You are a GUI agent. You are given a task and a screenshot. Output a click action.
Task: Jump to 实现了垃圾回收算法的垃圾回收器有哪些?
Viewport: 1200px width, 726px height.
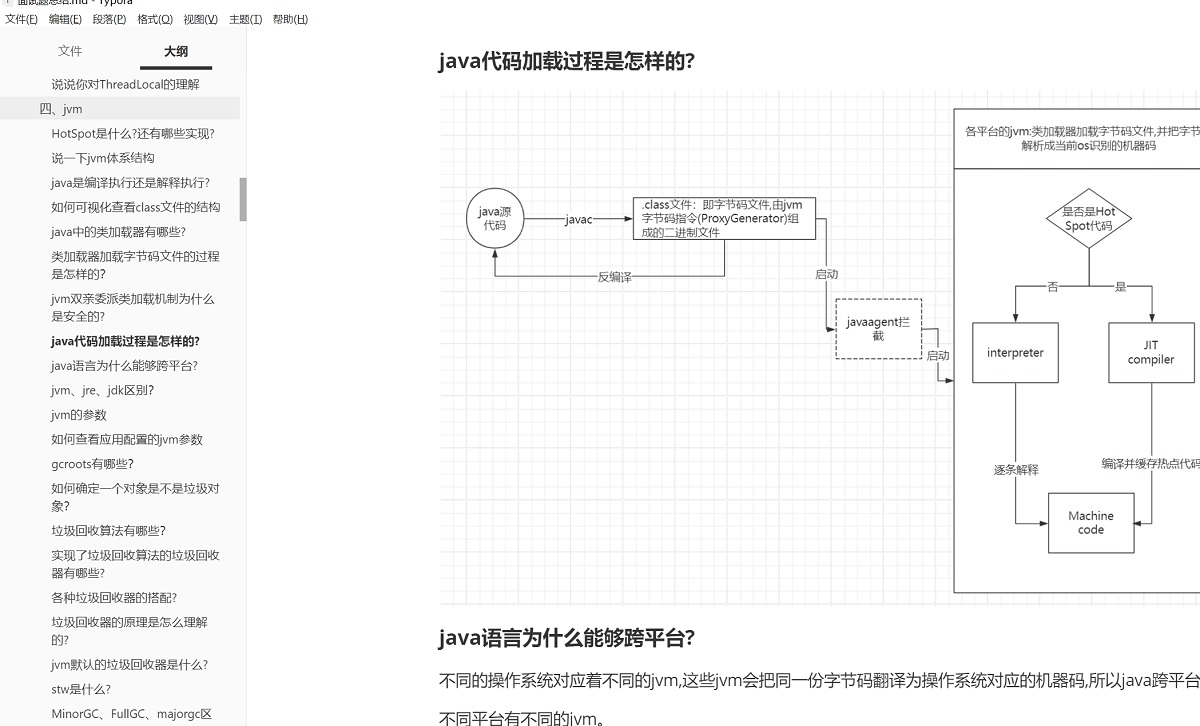pyautogui.click(x=135, y=564)
